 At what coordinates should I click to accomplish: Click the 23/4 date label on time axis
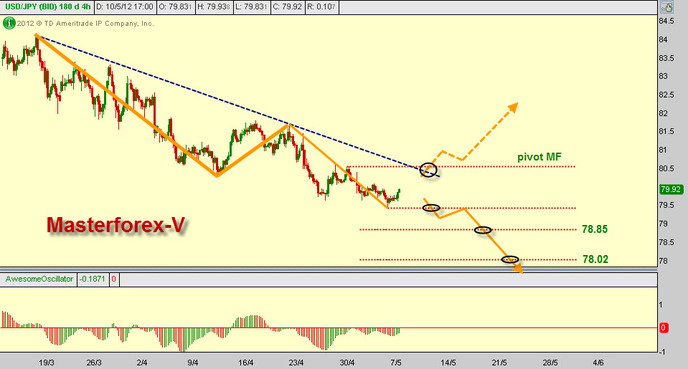click(x=296, y=363)
